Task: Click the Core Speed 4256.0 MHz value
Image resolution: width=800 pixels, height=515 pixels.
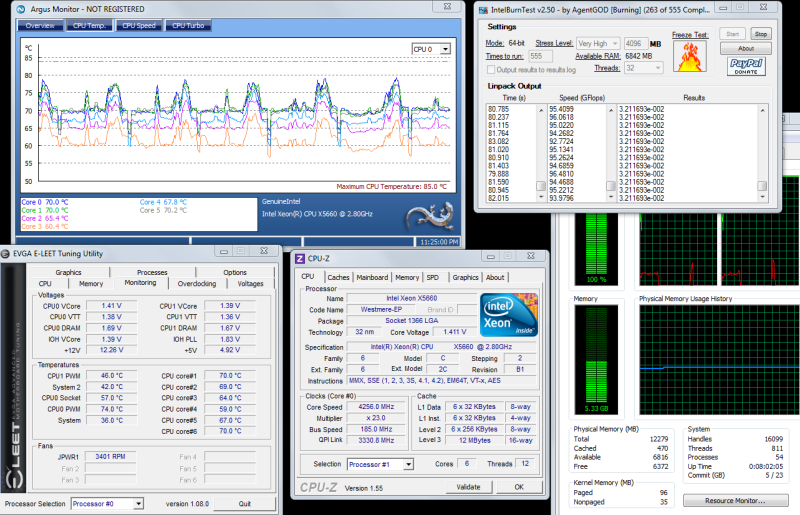Action: click(x=377, y=407)
